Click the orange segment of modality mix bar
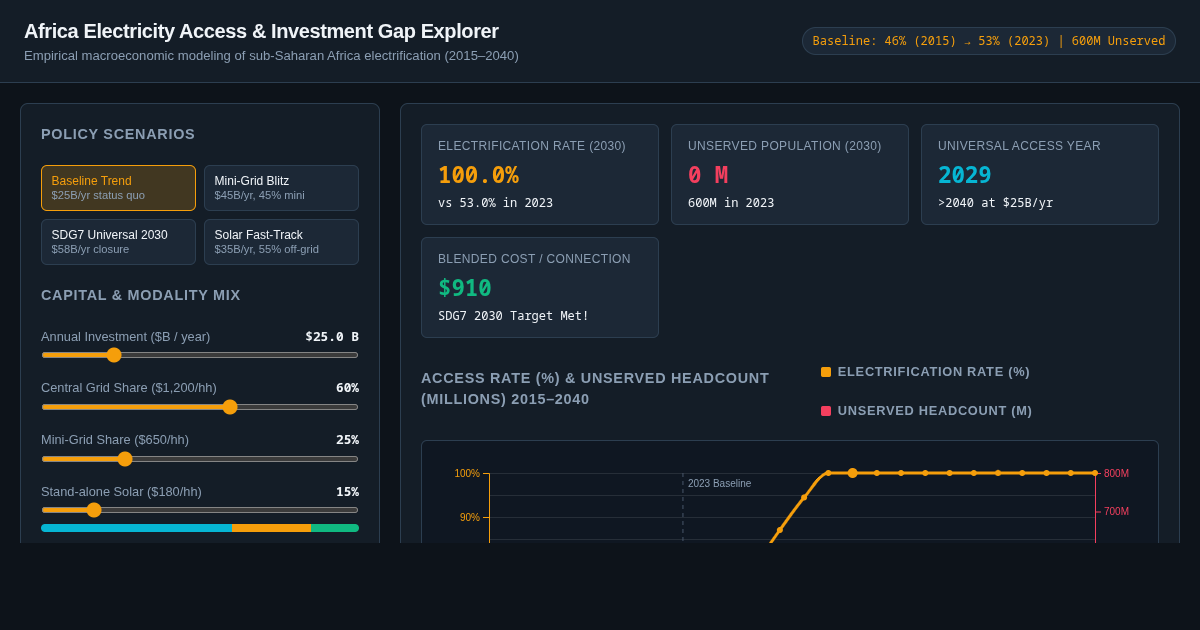 click(x=271, y=528)
